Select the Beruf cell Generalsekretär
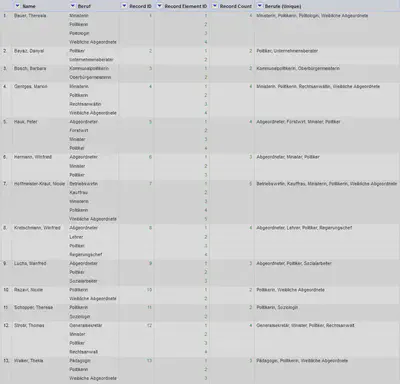400x384 pixels. (86, 325)
